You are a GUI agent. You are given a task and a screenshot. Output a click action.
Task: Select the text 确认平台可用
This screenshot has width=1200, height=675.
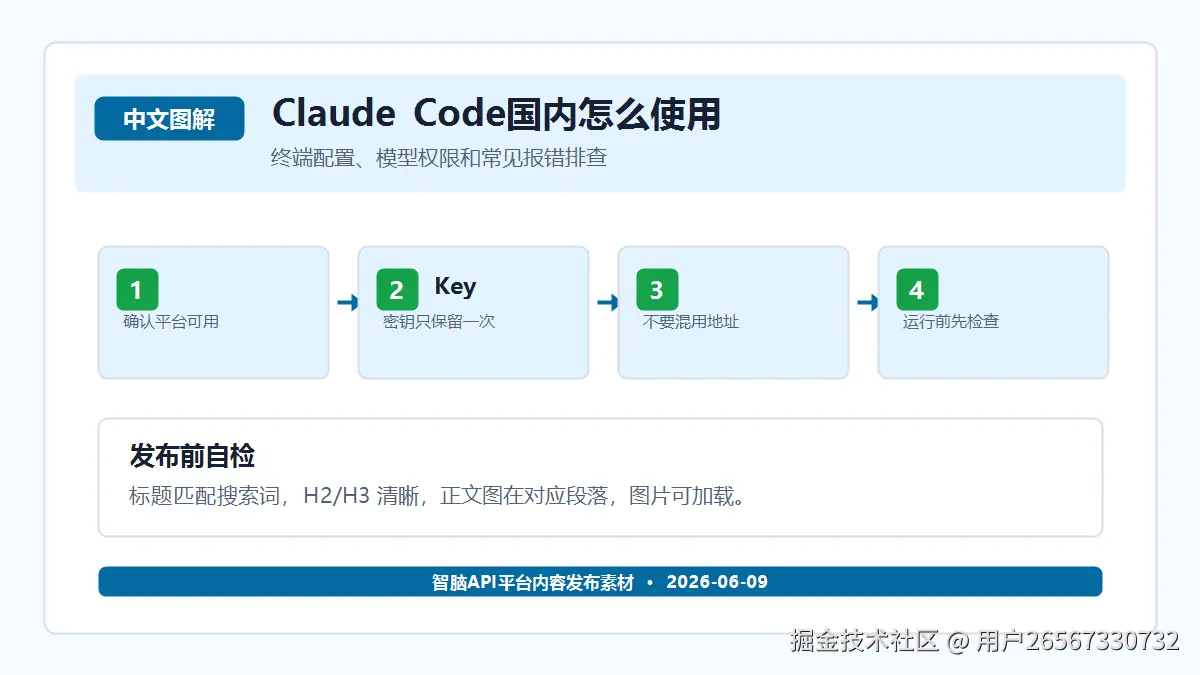tap(171, 322)
